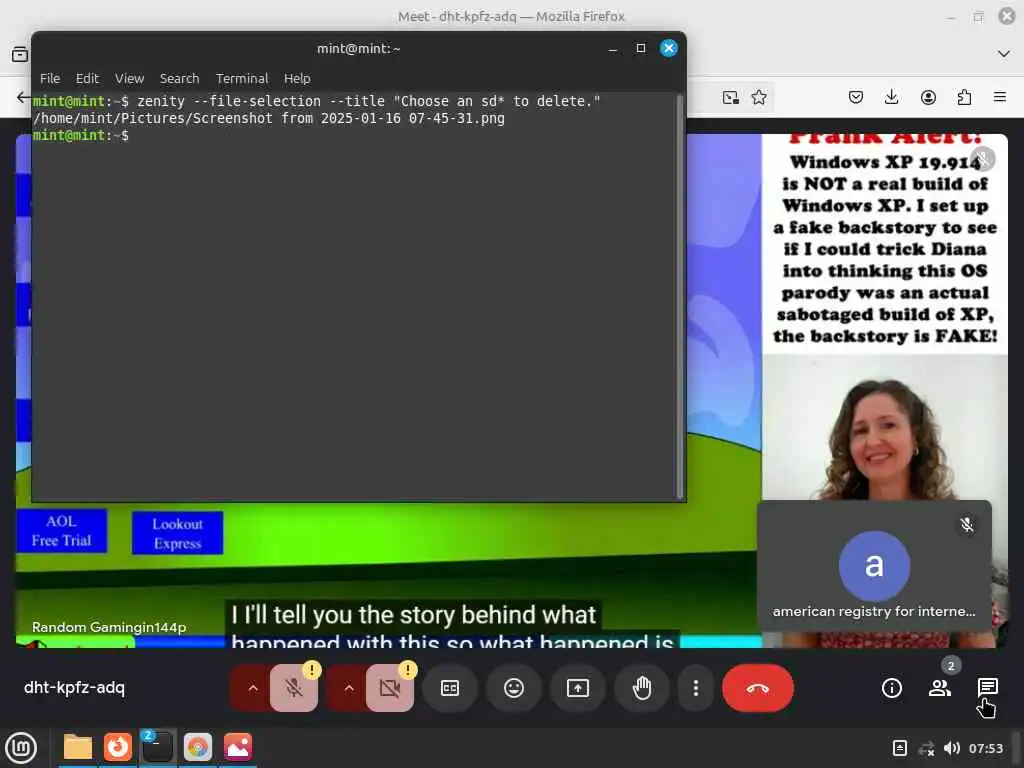
Task: Open Firefox picture-in-picture address bar icon
Action: [x=731, y=97]
